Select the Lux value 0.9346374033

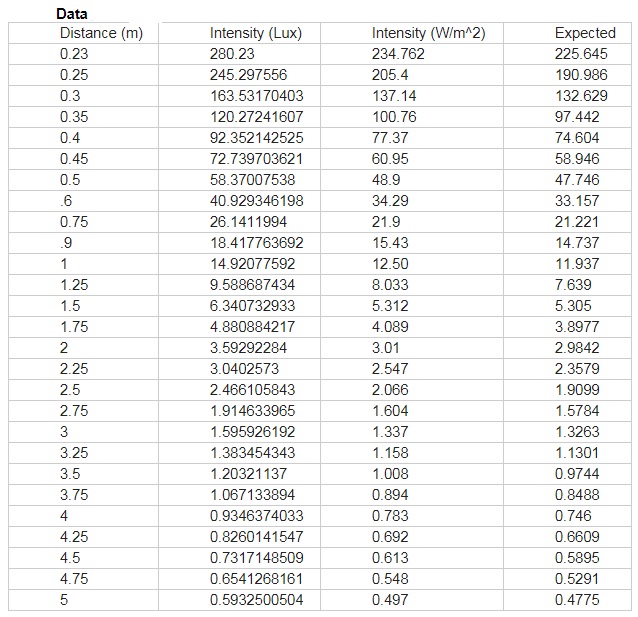pos(256,516)
